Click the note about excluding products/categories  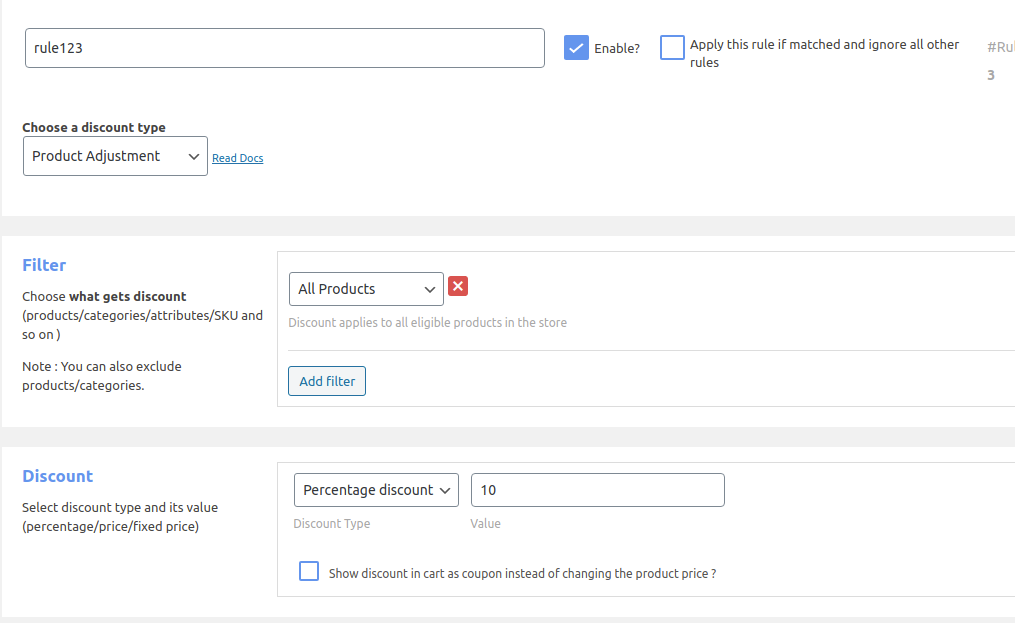tap(102, 376)
